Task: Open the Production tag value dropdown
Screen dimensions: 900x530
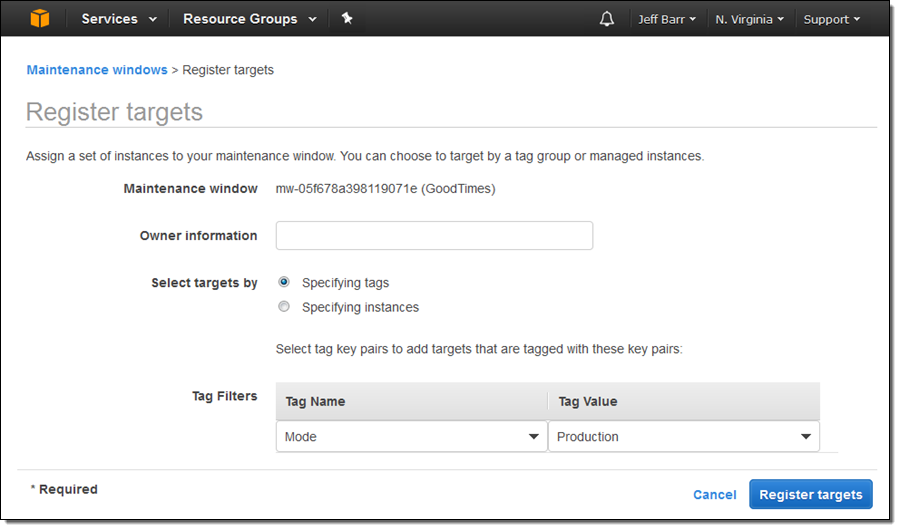Action: [x=684, y=436]
